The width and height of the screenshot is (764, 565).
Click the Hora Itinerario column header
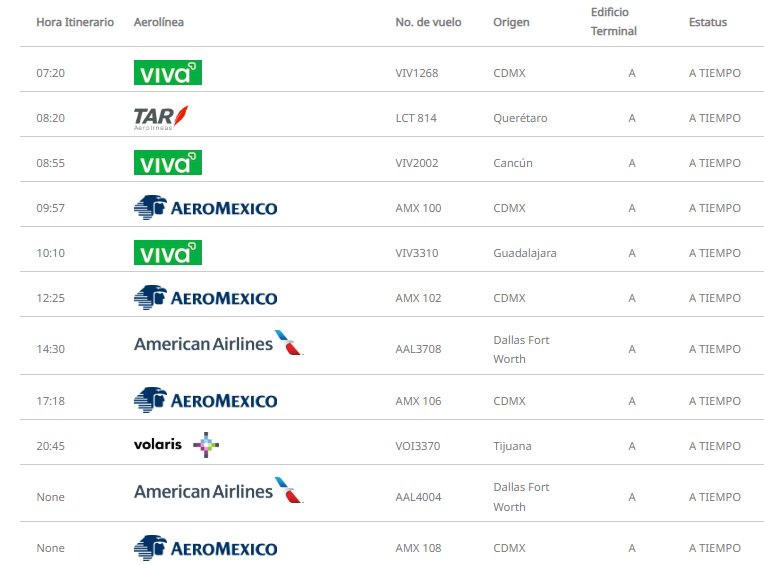75,22
